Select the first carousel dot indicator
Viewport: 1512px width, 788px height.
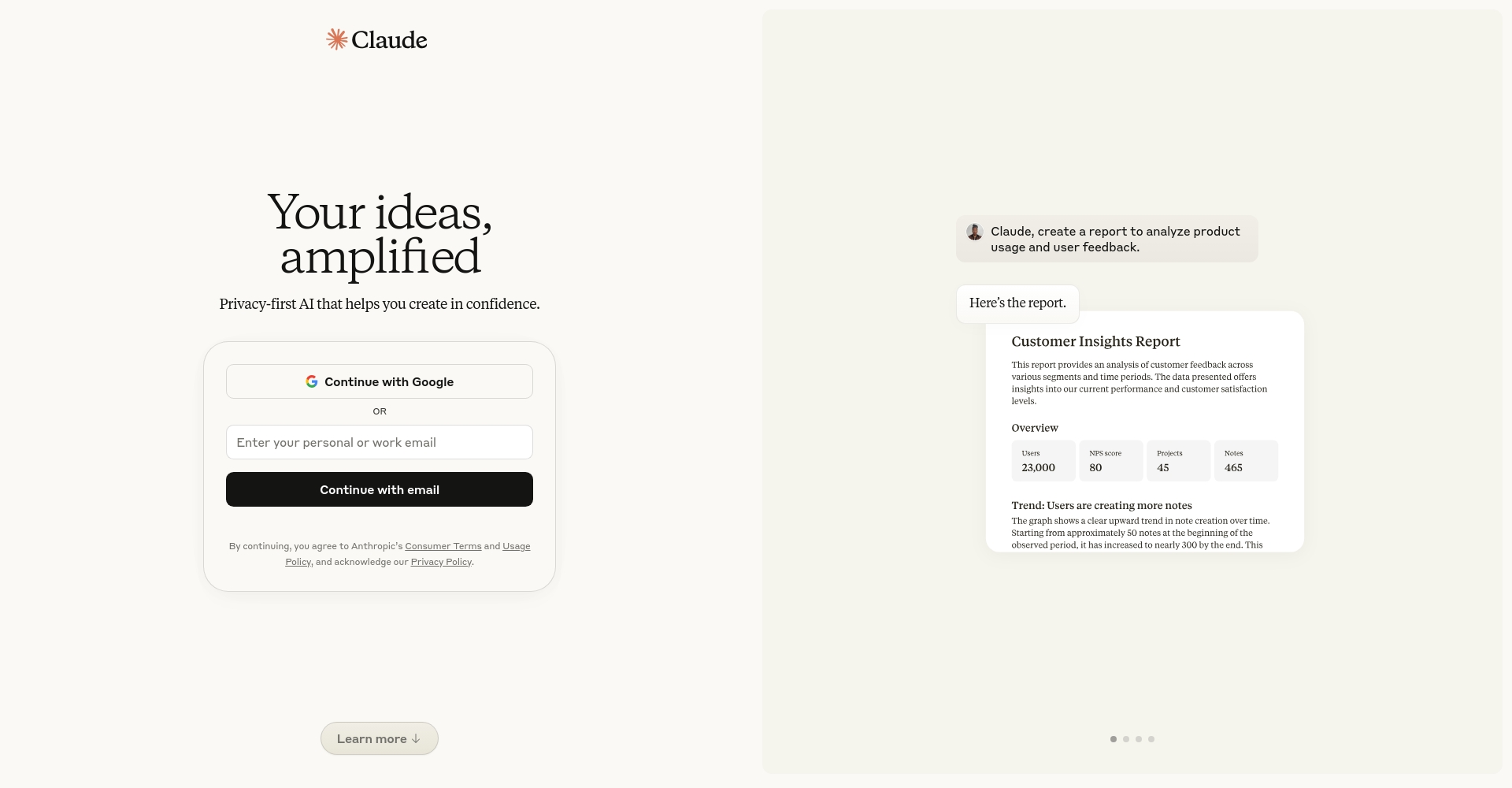pos(1114,739)
